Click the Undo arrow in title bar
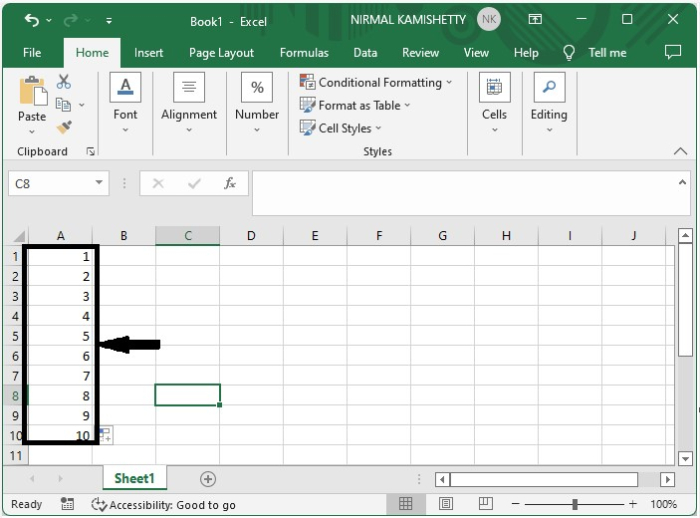Image resolution: width=700 pixels, height=518 pixels. point(32,20)
